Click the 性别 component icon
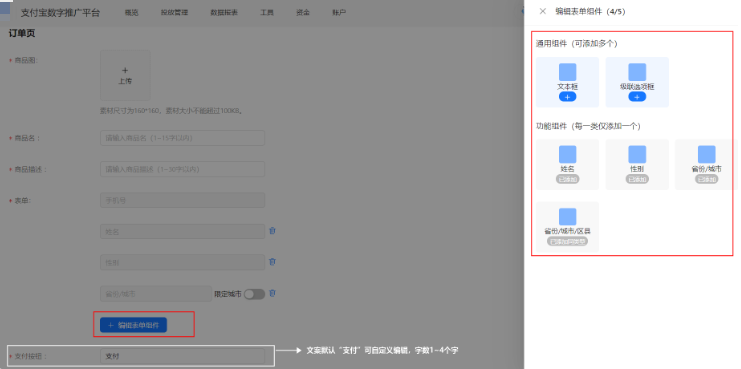Image resolution: width=741 pixels, height=369 pixels. (x=637, y=154)
